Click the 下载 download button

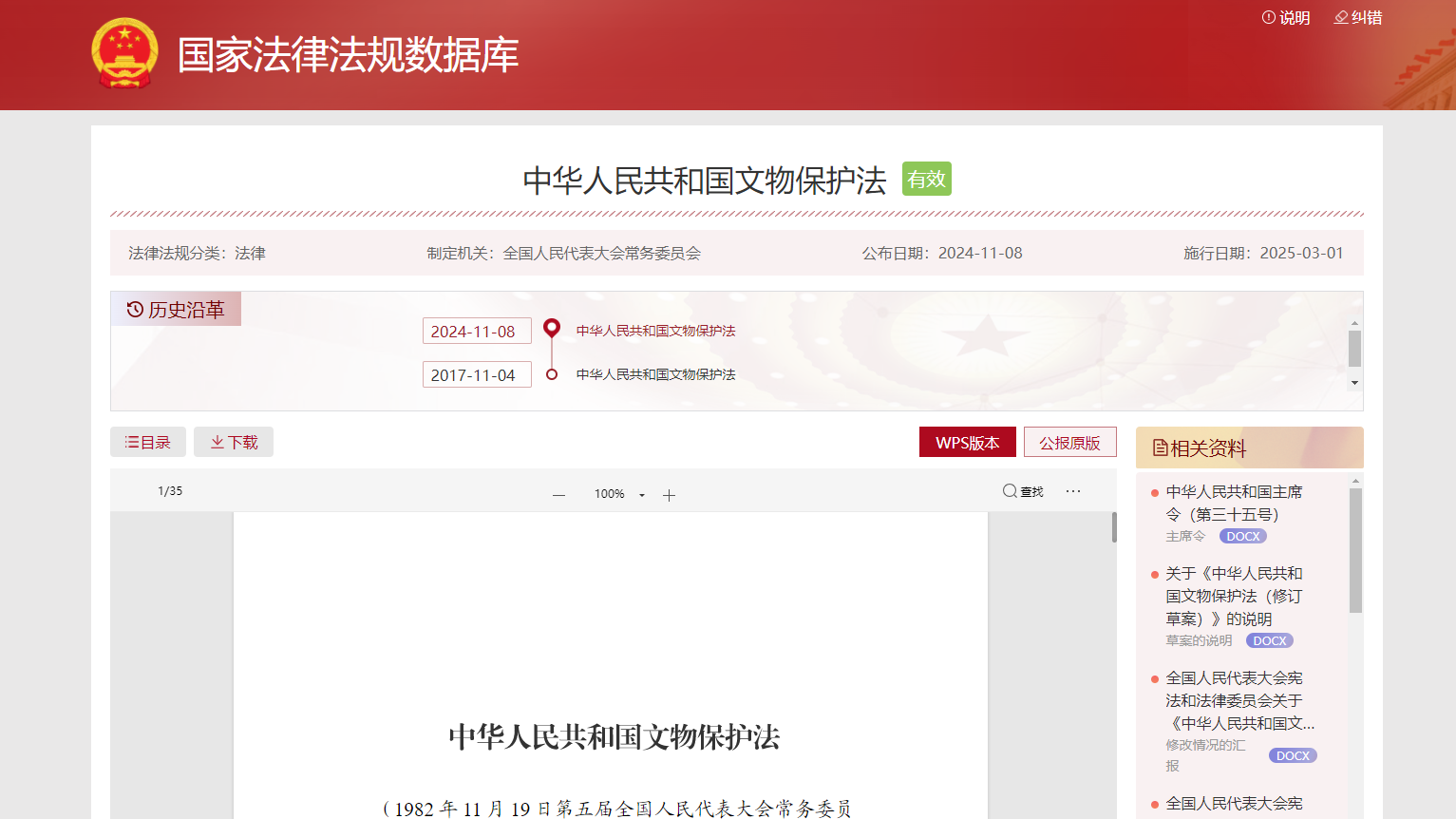[x=234, y=443]
